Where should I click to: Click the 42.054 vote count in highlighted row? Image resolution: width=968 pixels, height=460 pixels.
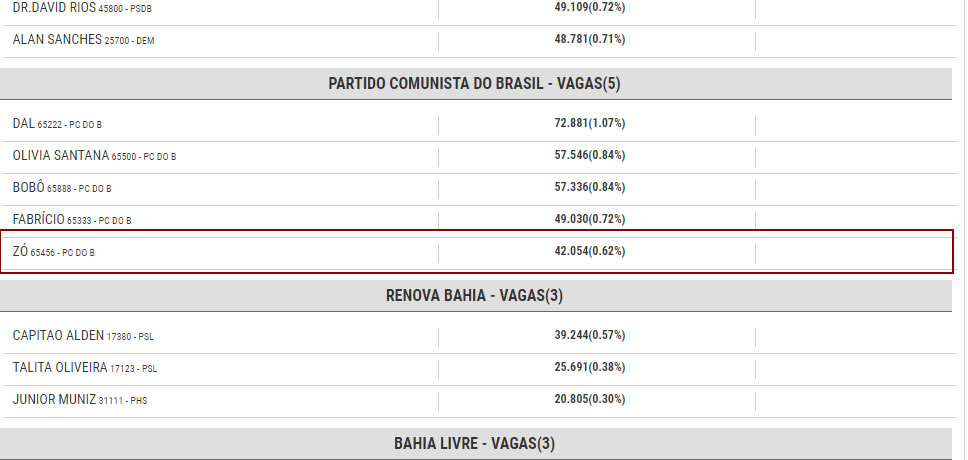(590, 251)
